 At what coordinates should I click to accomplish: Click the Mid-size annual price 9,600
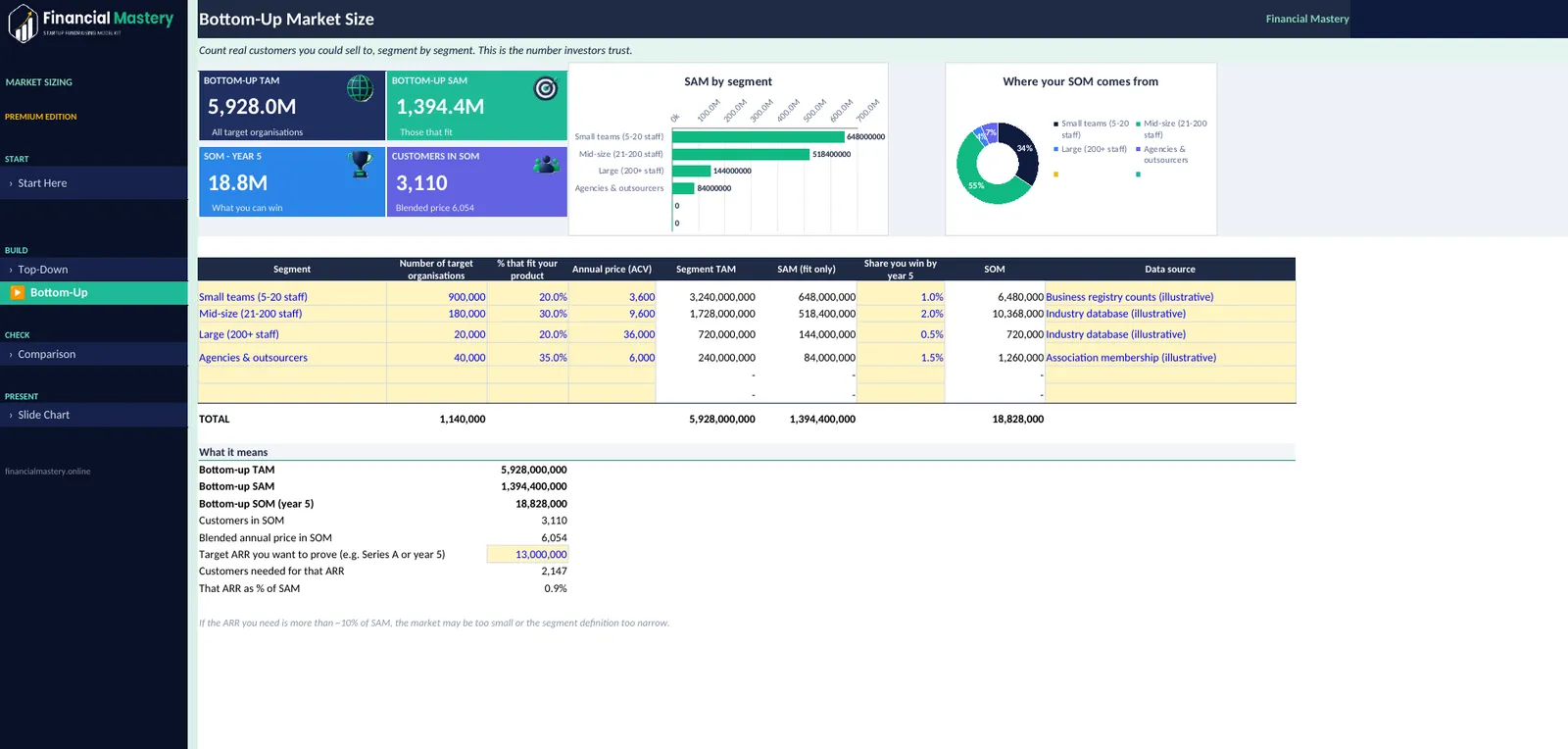pos(612,314)
